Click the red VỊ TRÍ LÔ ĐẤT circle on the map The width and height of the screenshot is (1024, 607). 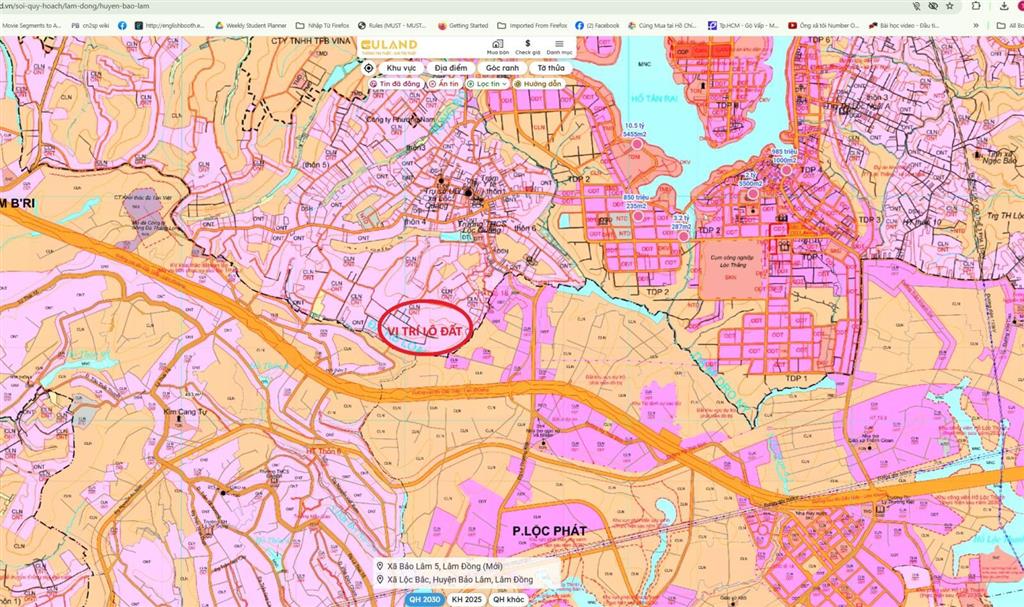427,326
